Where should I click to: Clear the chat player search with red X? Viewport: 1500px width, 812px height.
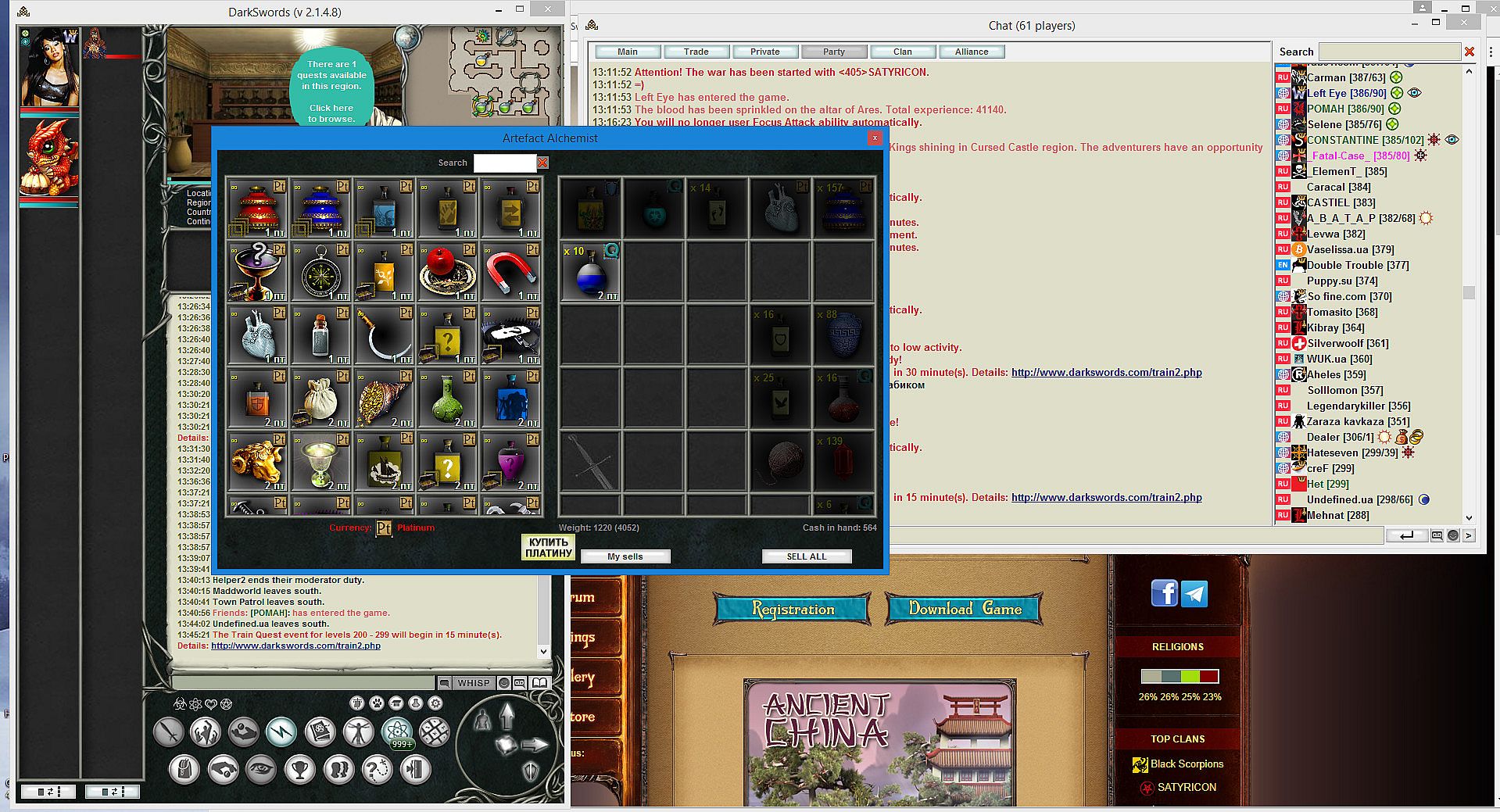1470,52
